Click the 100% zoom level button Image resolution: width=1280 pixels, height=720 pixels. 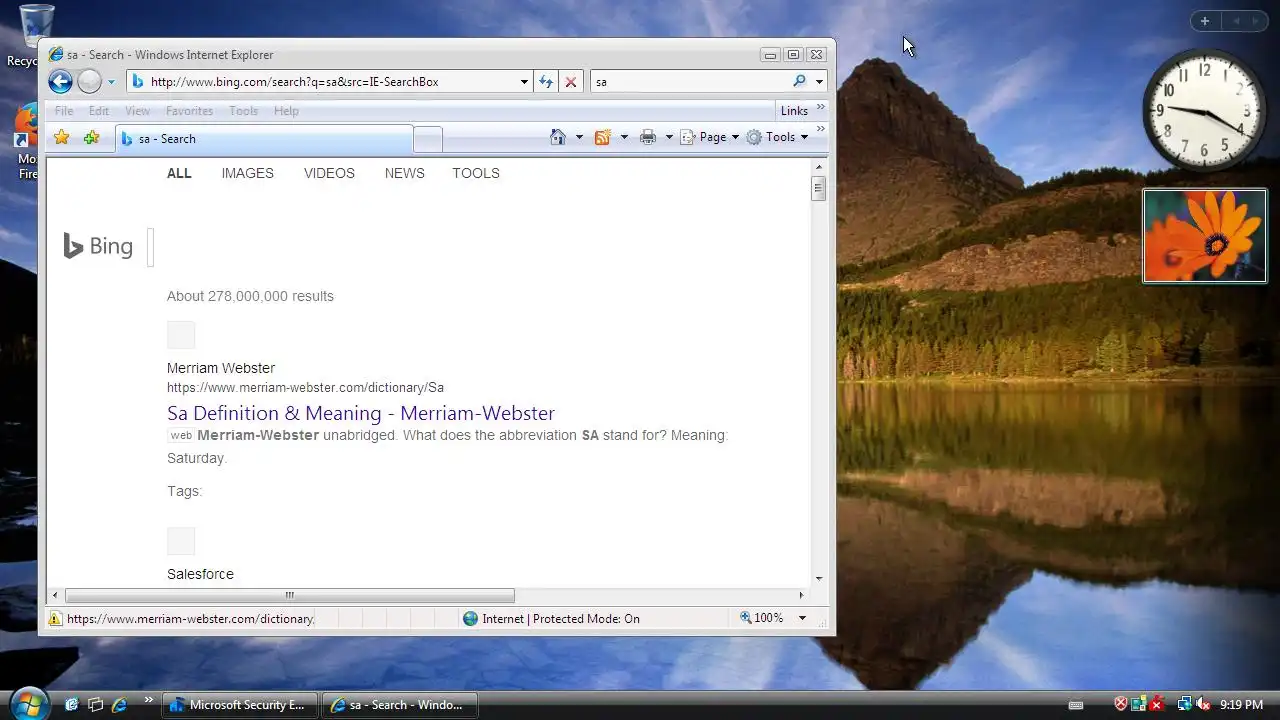click(x=762, y=618)
